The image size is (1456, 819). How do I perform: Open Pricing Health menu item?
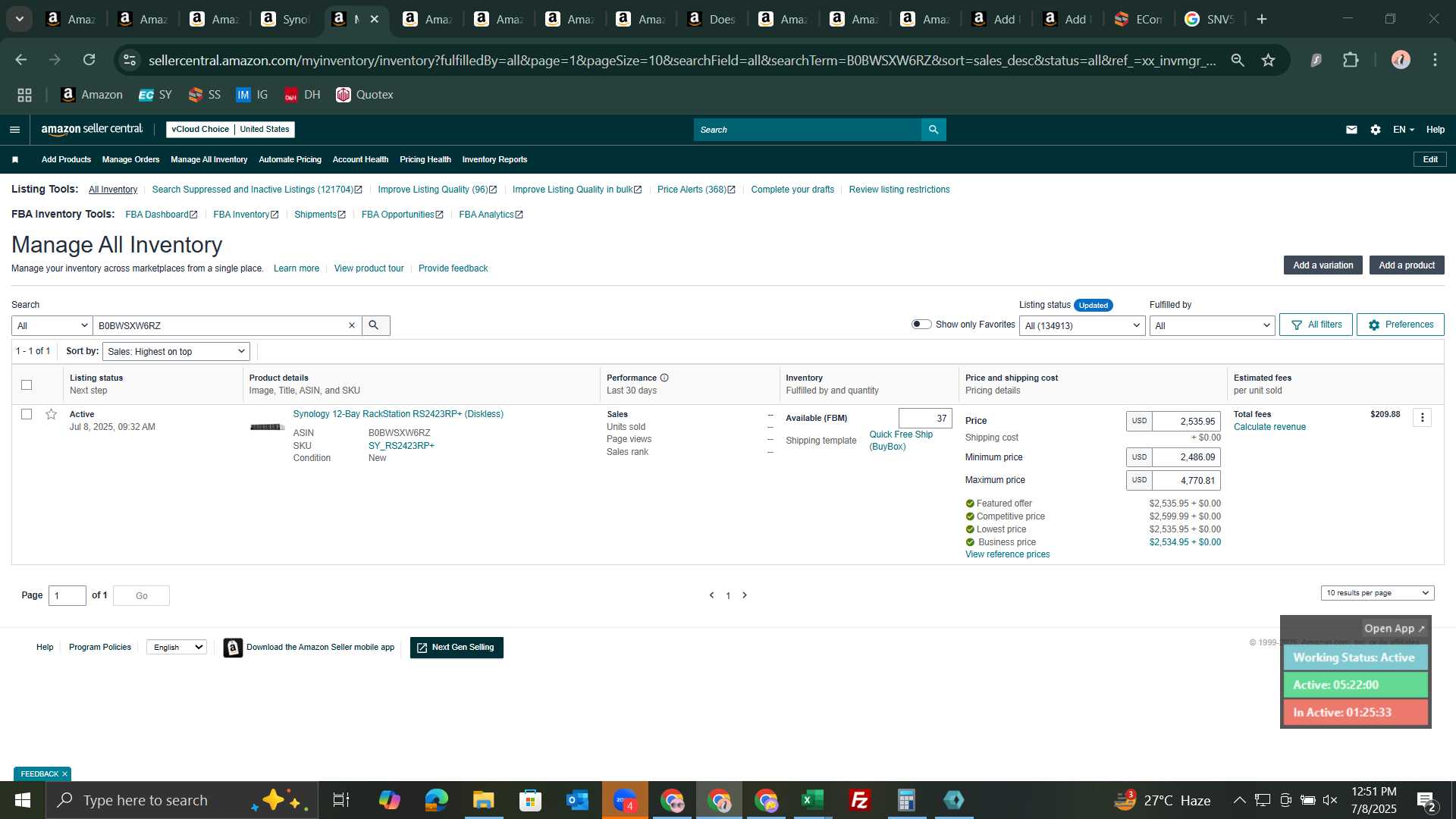[425, 160]
